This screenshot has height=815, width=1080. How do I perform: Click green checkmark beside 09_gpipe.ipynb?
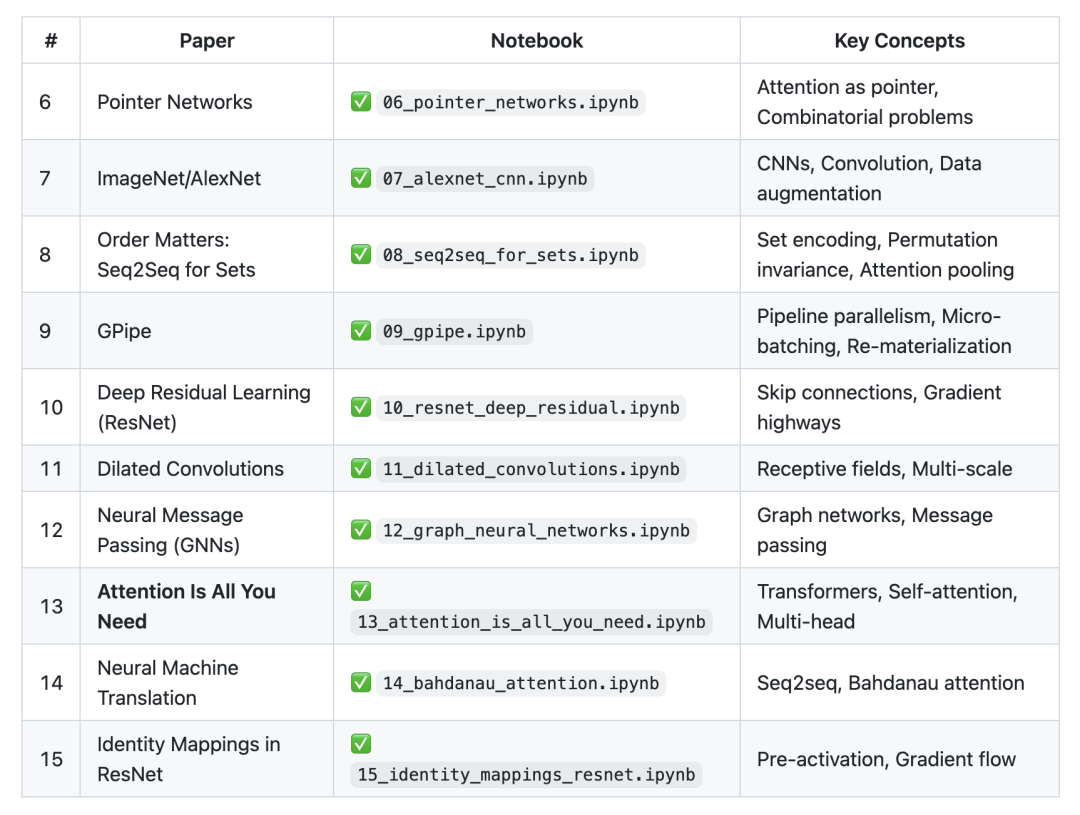[x=361, y=331]
